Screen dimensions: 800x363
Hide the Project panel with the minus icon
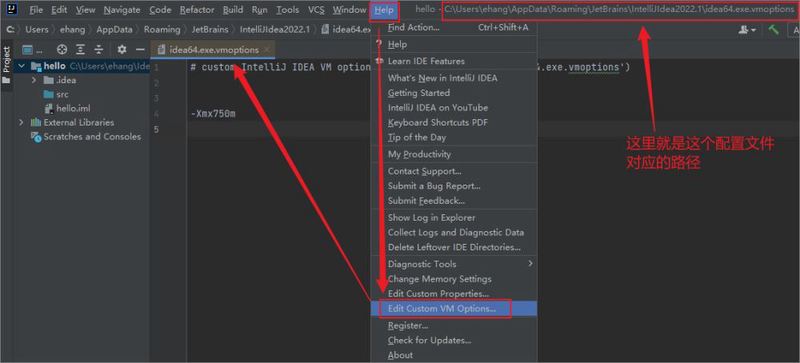(x=140, y=50)
